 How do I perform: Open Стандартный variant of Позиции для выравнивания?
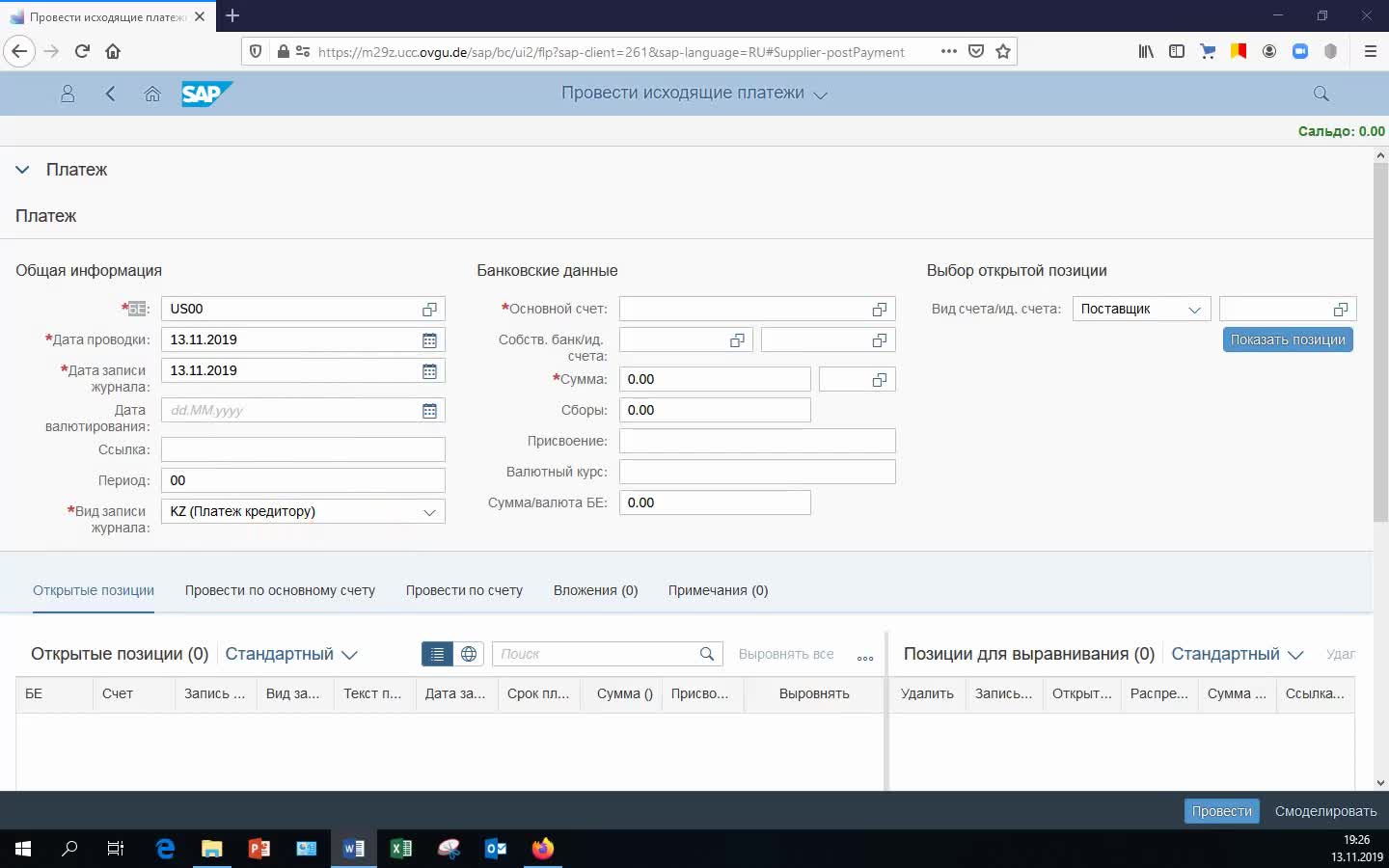point(1238,654)
